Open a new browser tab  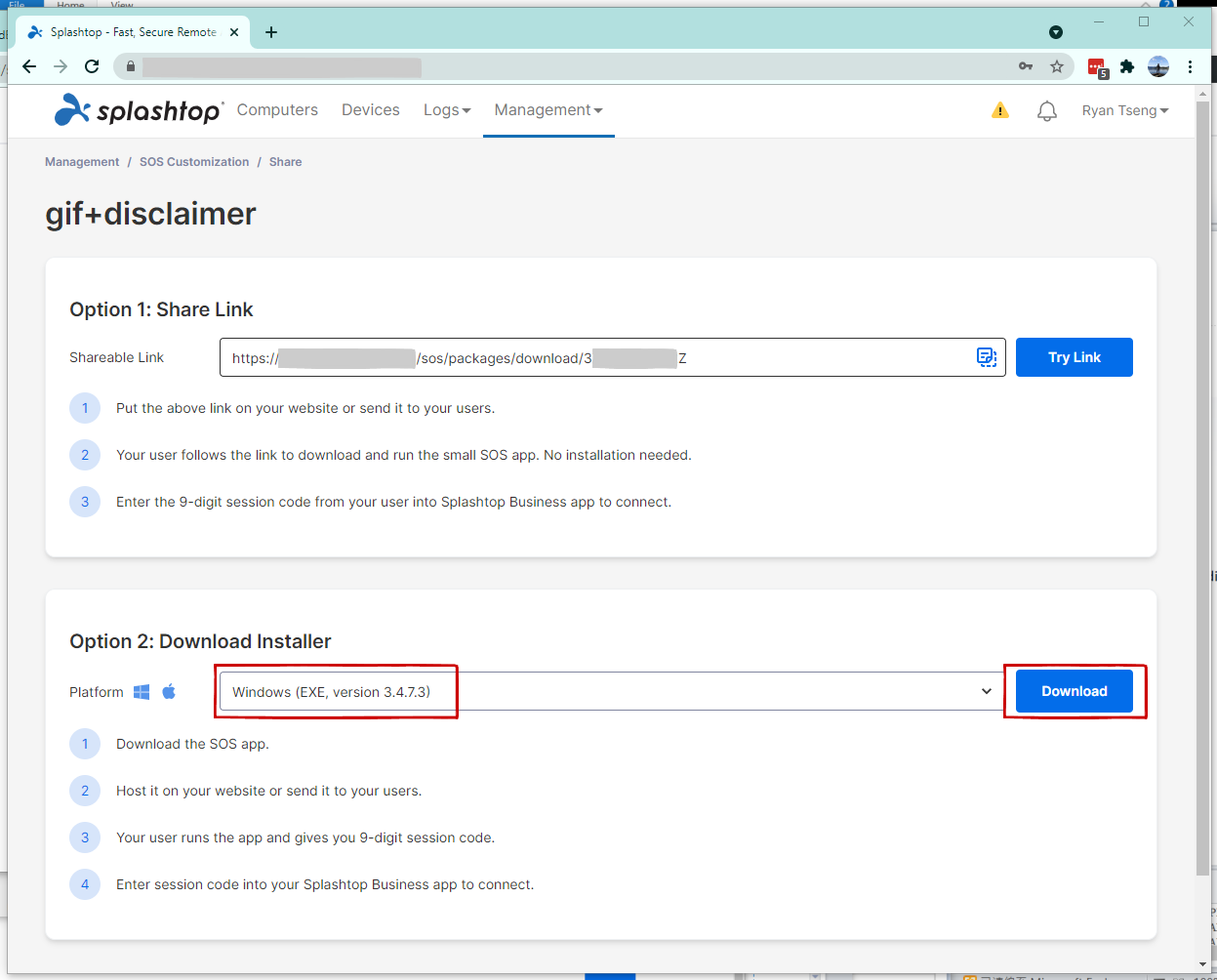(271, 32)
